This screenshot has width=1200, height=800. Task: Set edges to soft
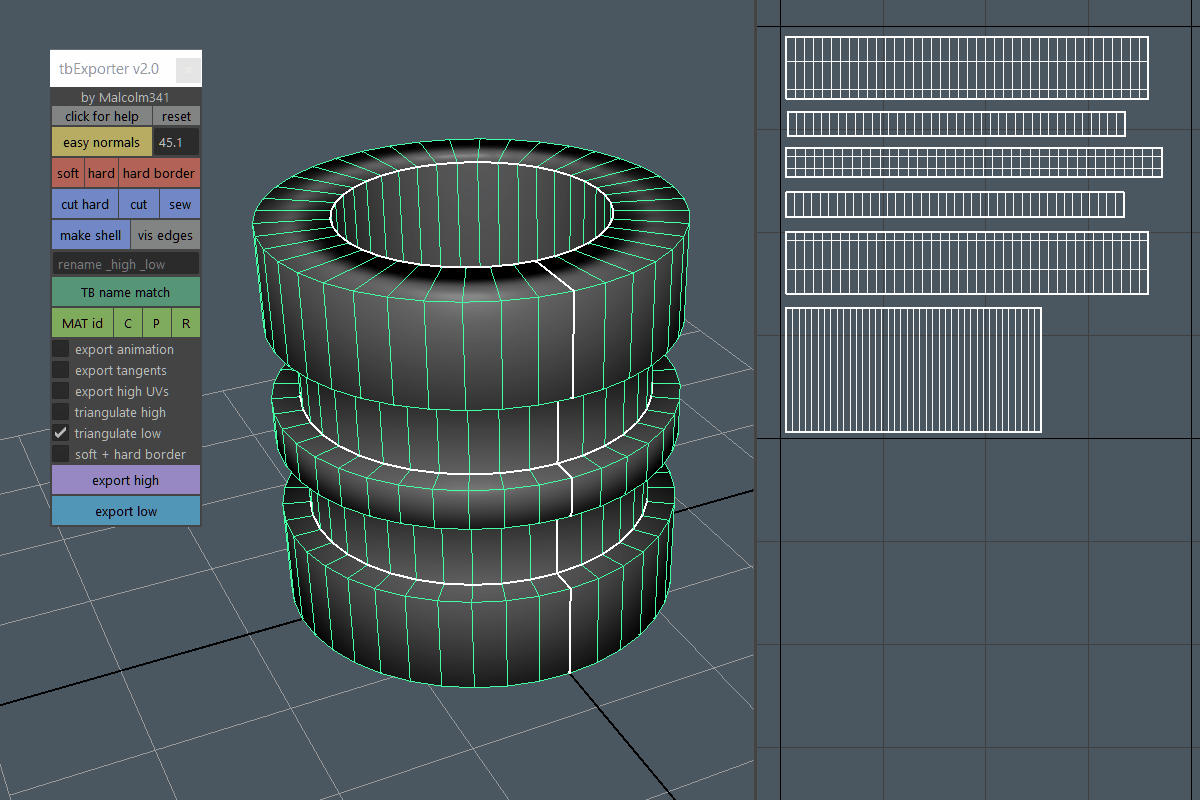click(x=67, y=173)
